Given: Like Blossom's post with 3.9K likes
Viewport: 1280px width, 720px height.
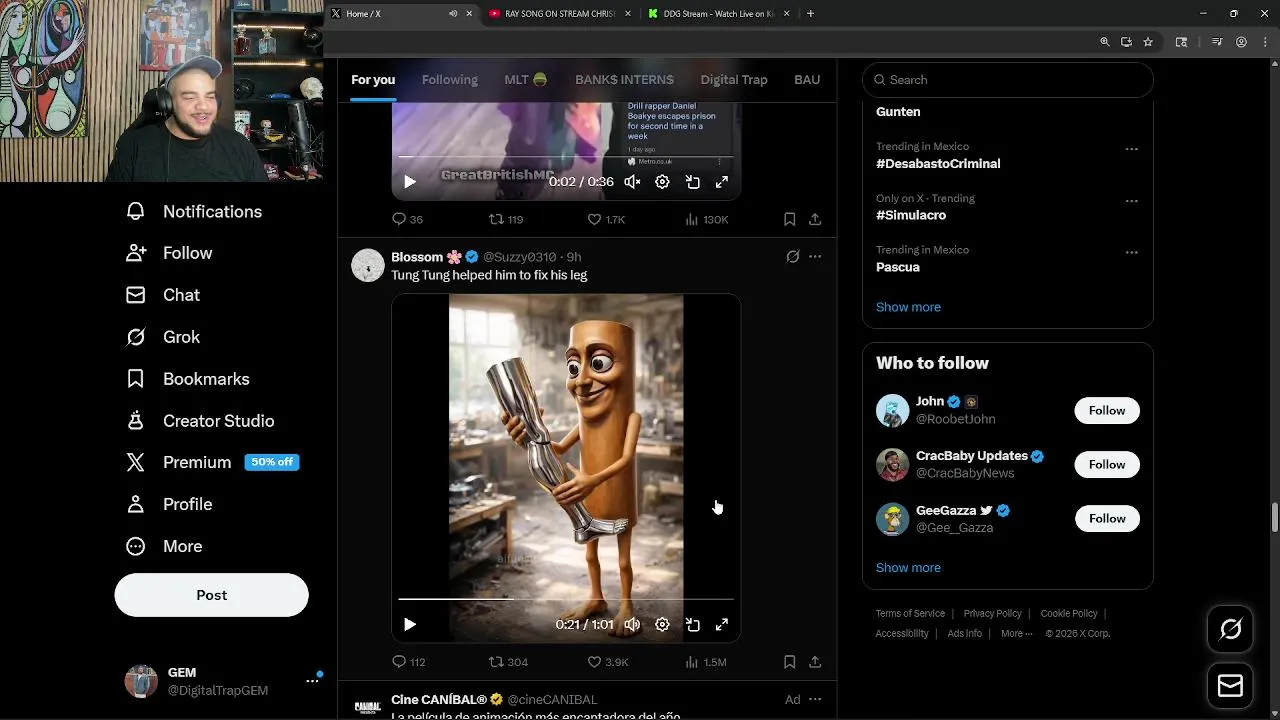Looking at the screenshot, I should pos(607,662).
